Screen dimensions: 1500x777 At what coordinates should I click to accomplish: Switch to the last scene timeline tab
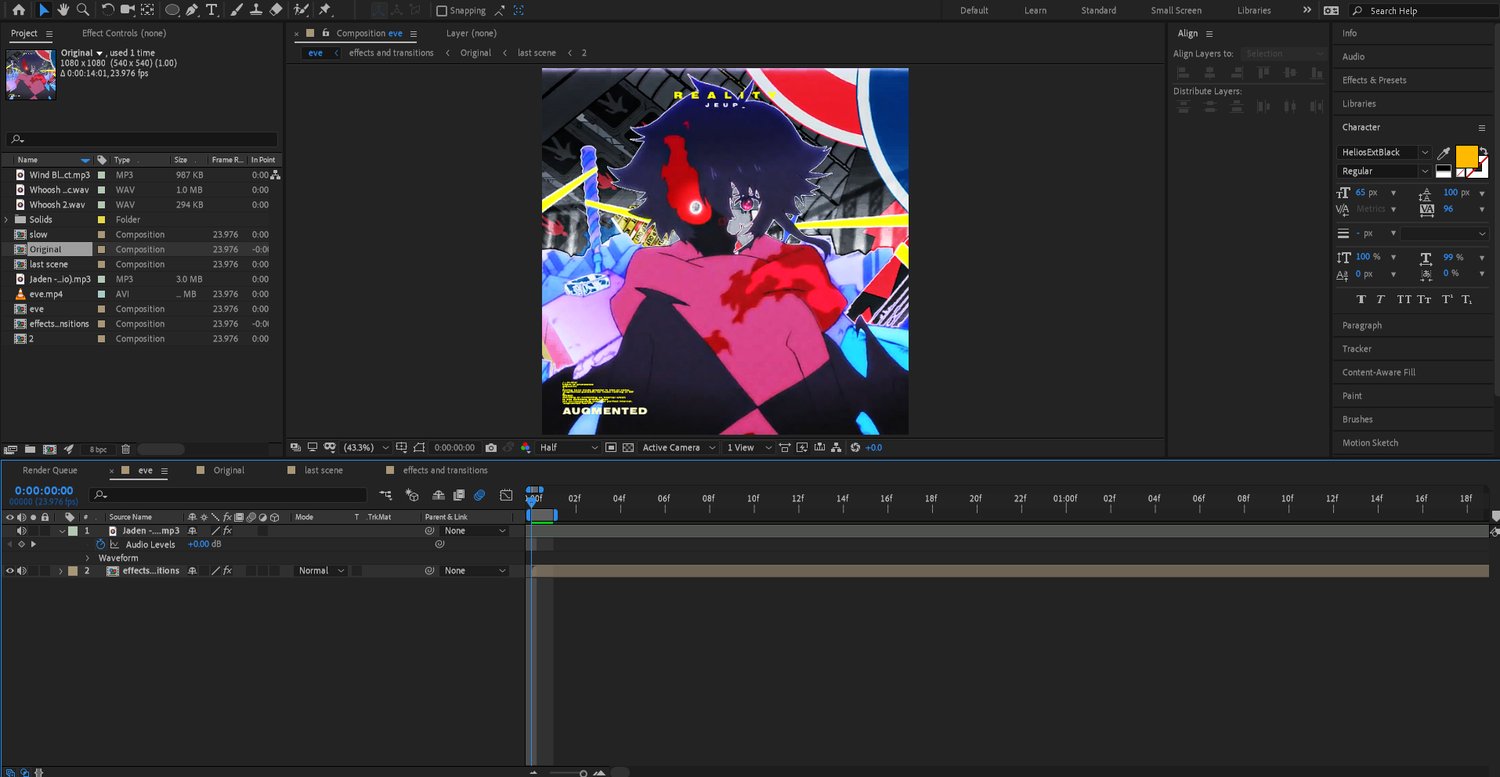coord(323,470)
